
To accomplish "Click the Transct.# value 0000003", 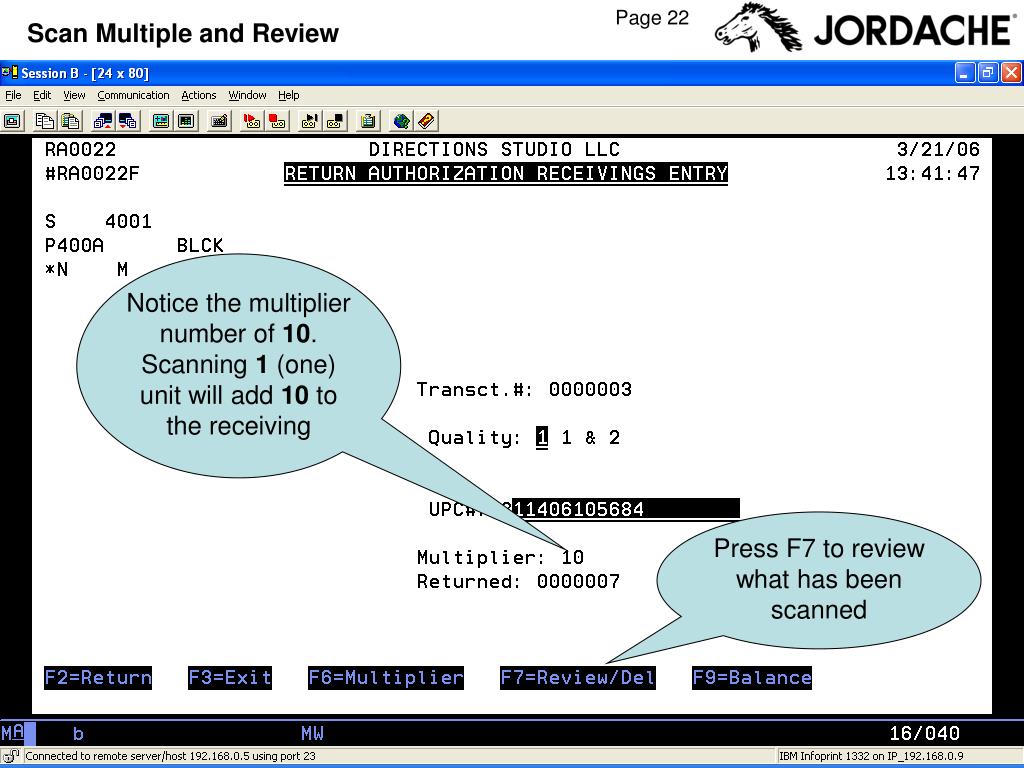I will (x=590, y=390).
